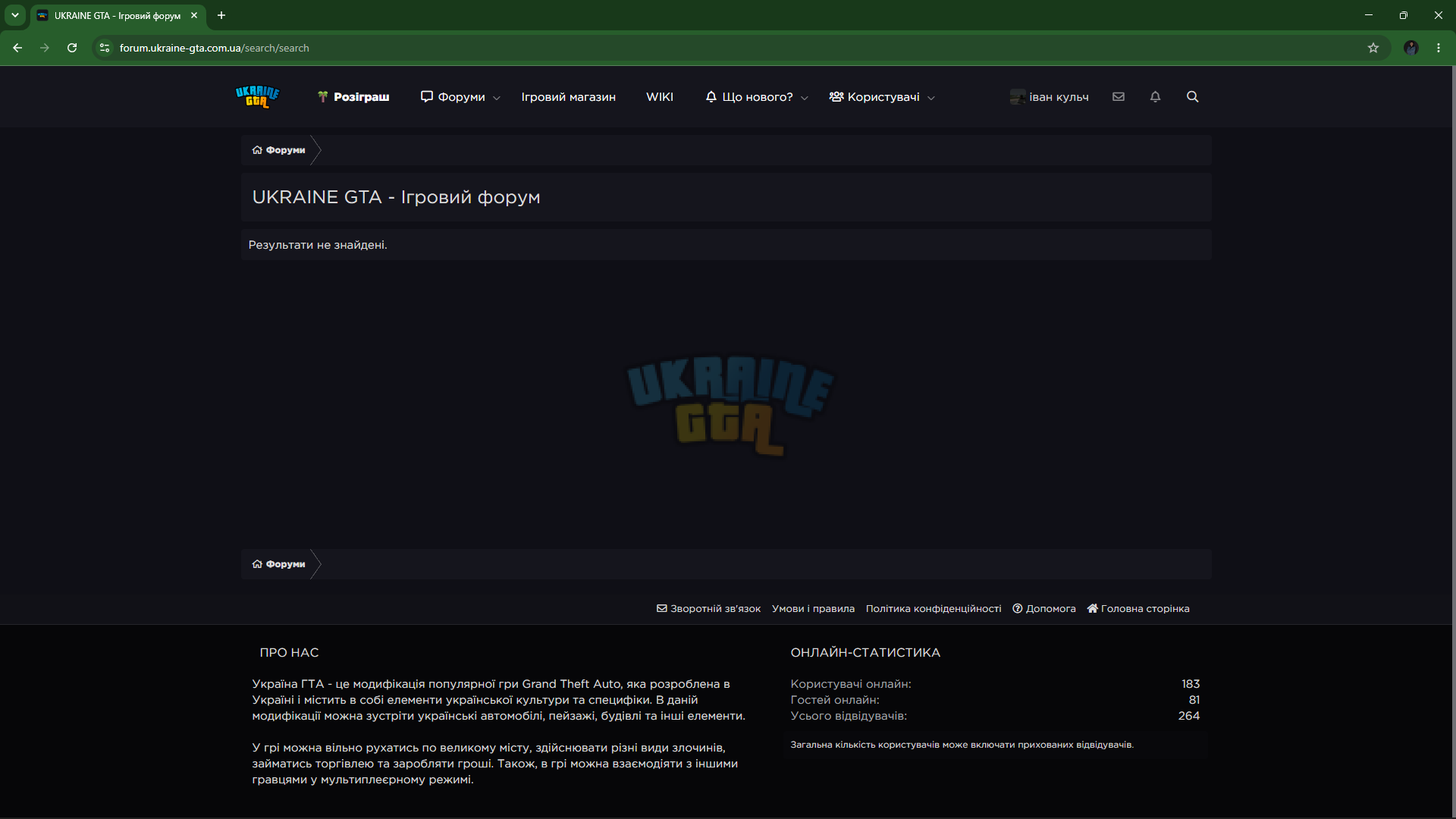Bookmark this page with star icon

tap(1373, 48)
